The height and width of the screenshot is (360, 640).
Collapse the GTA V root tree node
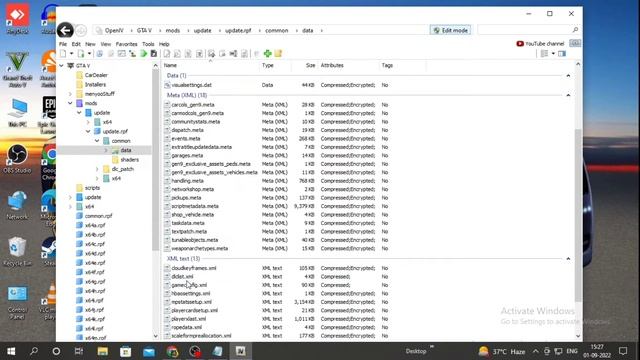(x=61, y=65)
